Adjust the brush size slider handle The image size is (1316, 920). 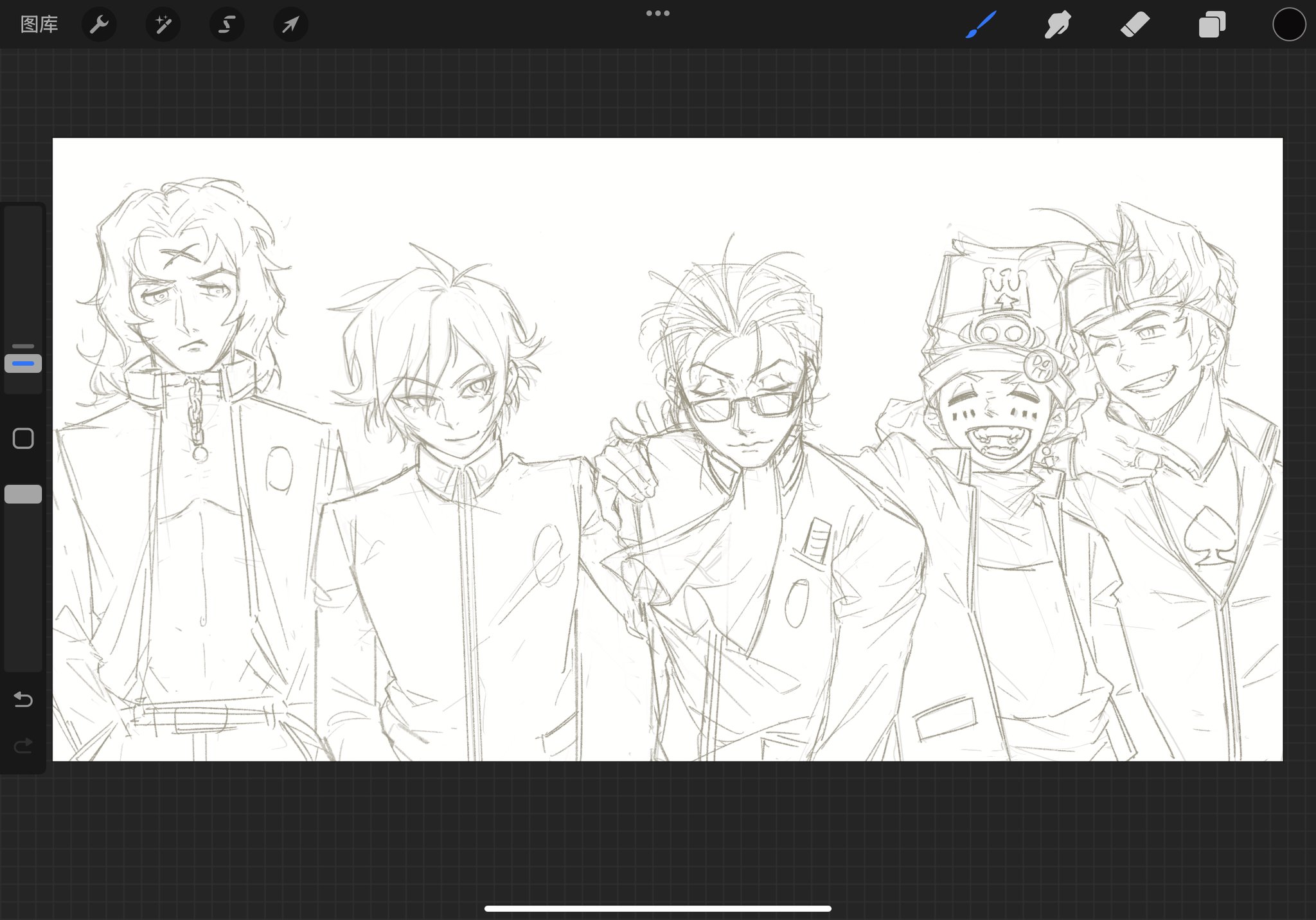click(23, 364)
